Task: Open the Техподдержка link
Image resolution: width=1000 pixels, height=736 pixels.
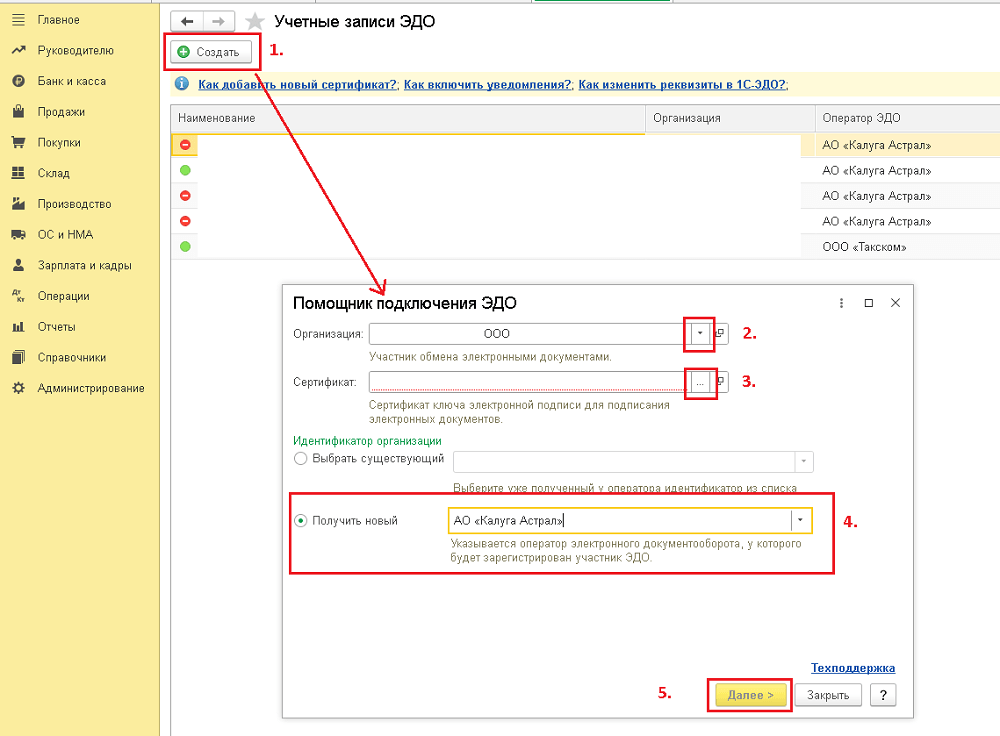Action: (852, 668)
